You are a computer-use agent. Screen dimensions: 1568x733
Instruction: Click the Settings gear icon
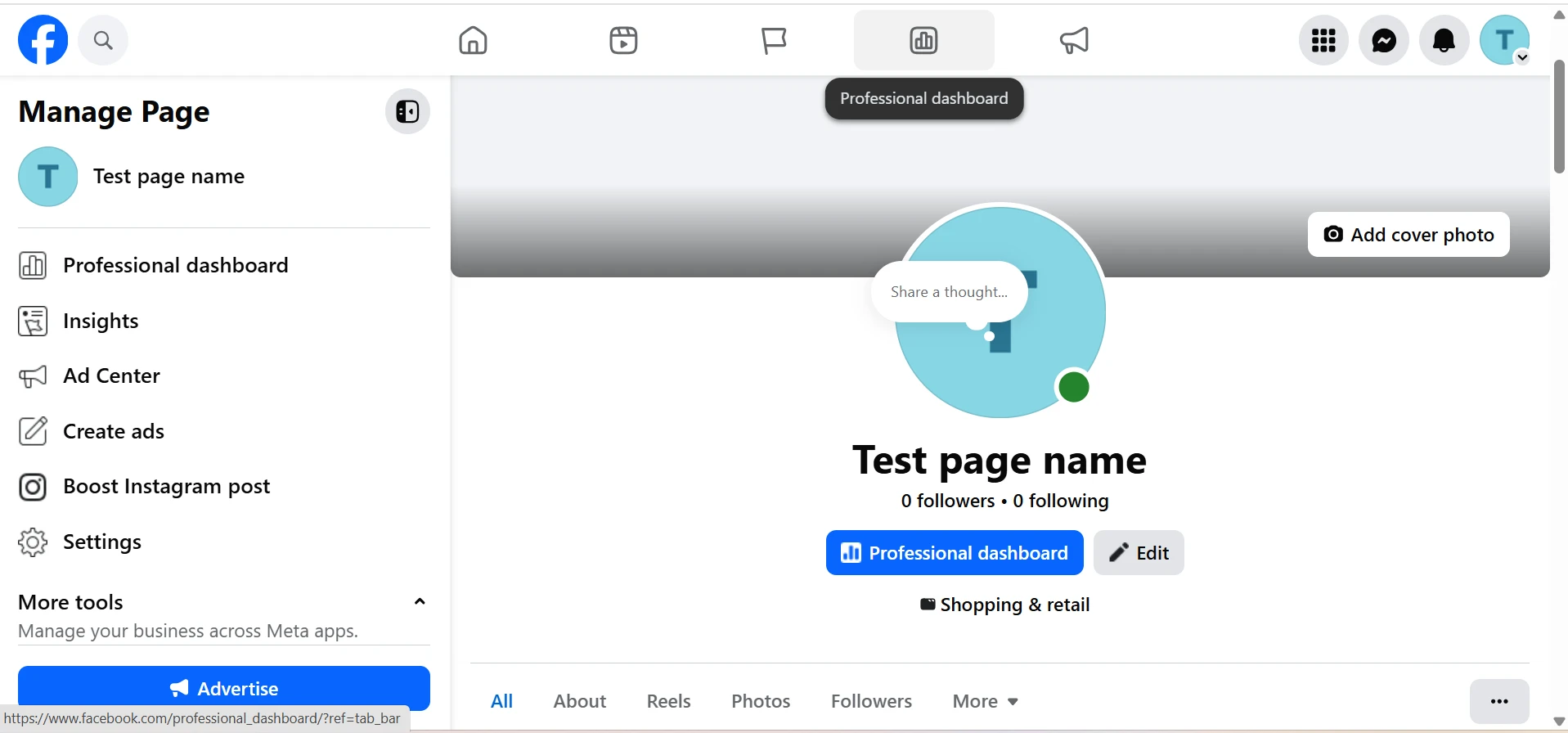click(33, 542)
